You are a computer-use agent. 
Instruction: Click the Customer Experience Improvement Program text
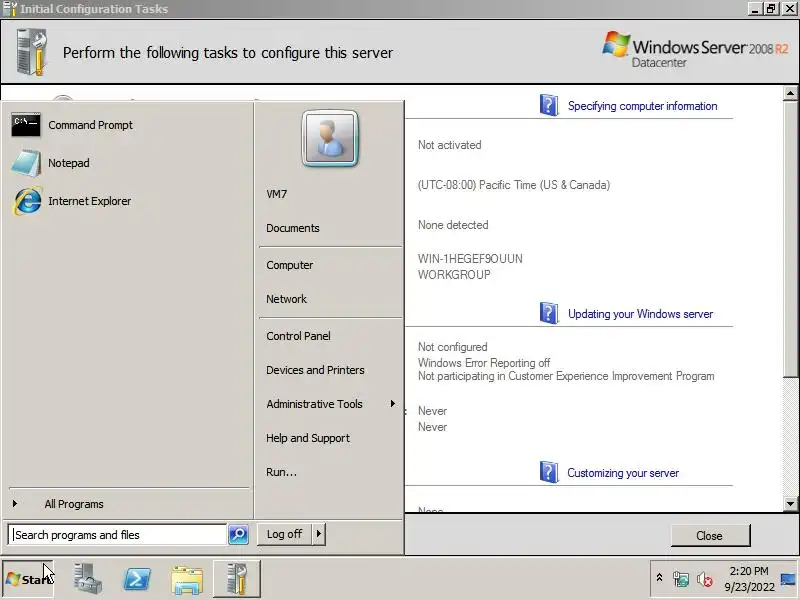(566, 377)
